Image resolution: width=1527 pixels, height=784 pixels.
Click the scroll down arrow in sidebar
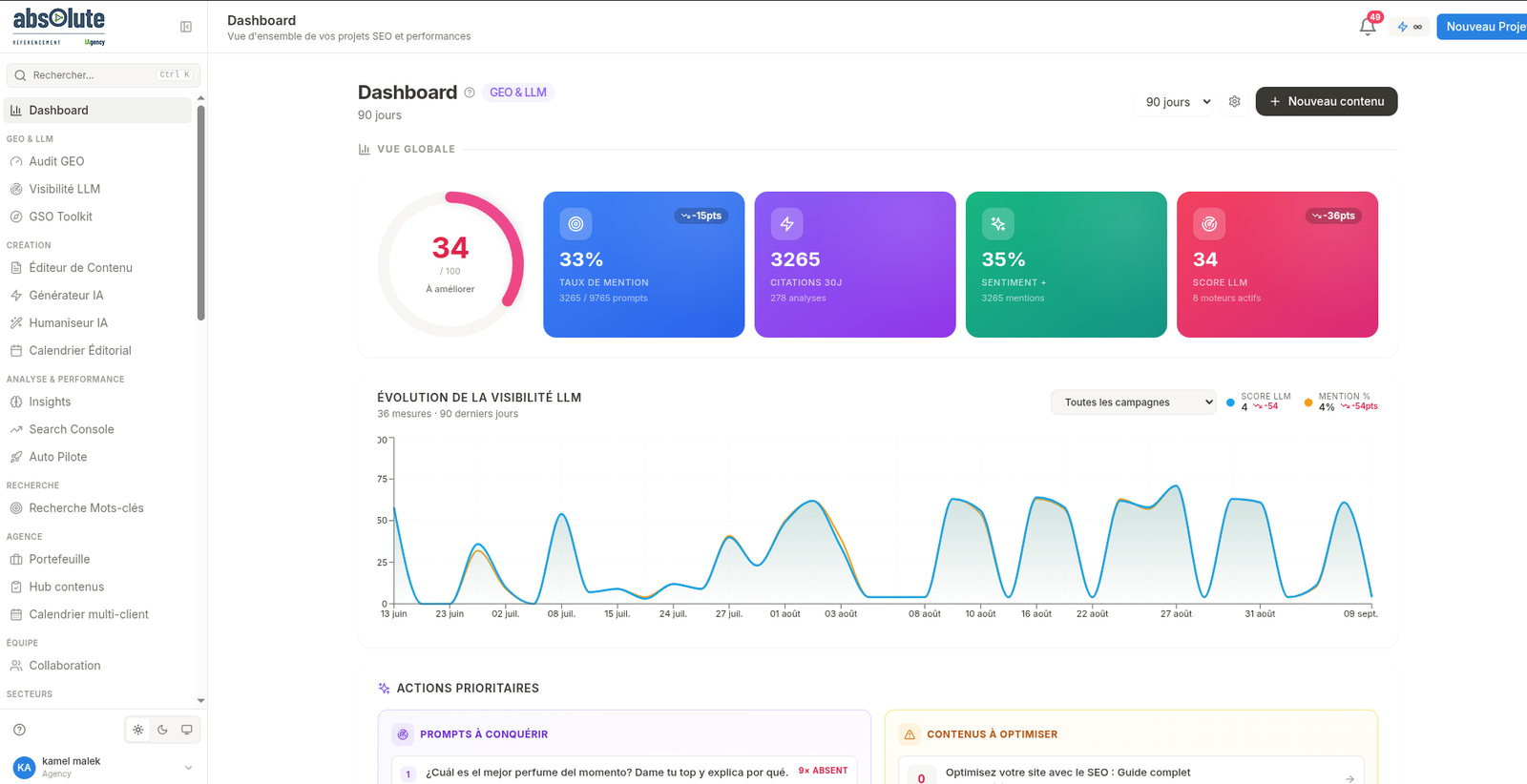(x=200, y=701)
